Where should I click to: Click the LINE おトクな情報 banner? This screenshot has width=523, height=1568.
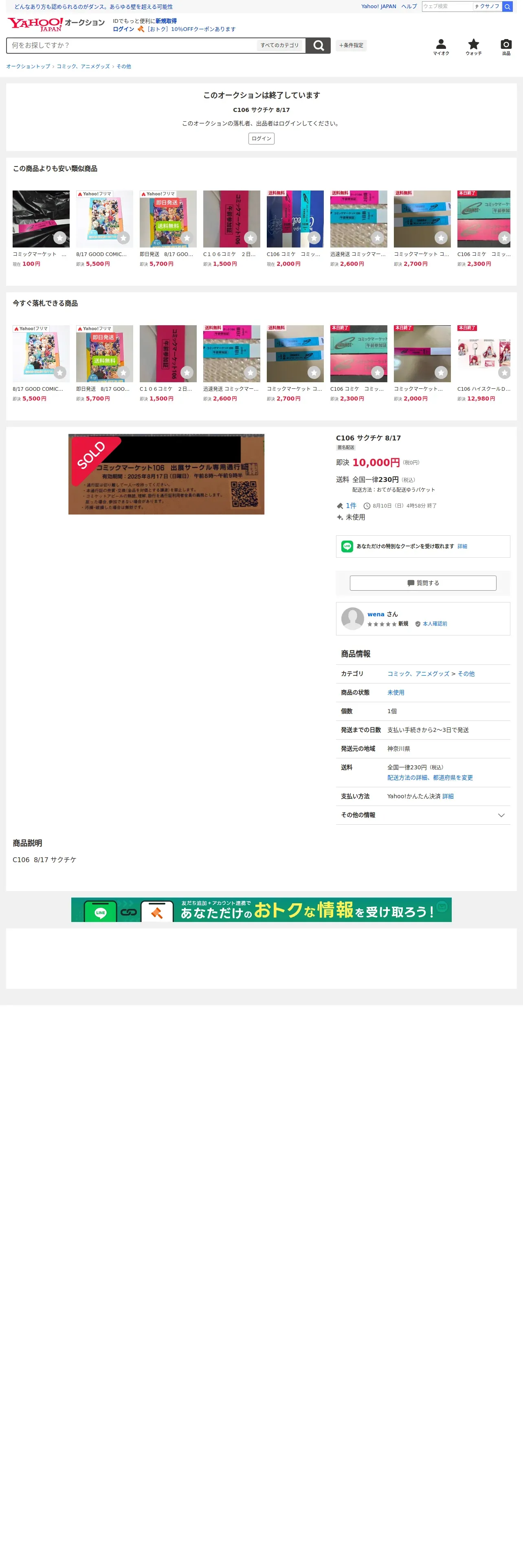pyautogui.click(x=261, y=909)
